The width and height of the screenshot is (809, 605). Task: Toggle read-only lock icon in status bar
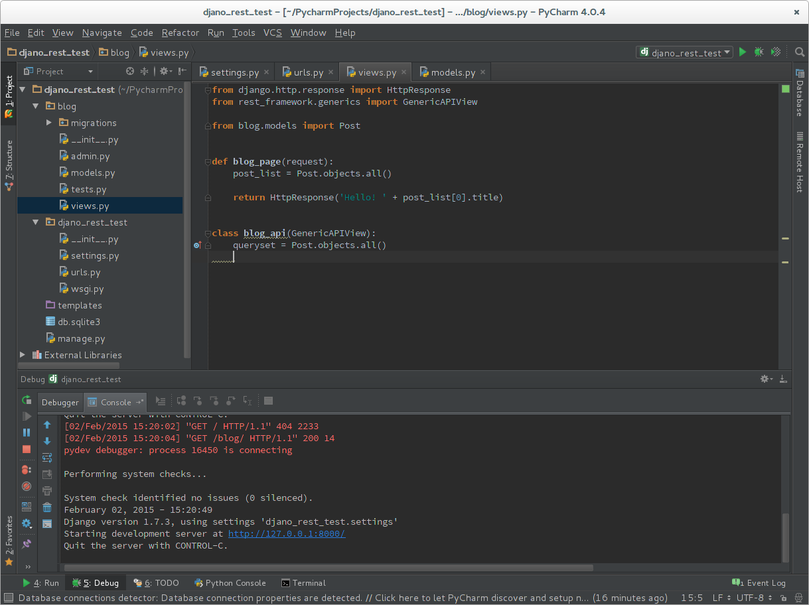[783, 598]
